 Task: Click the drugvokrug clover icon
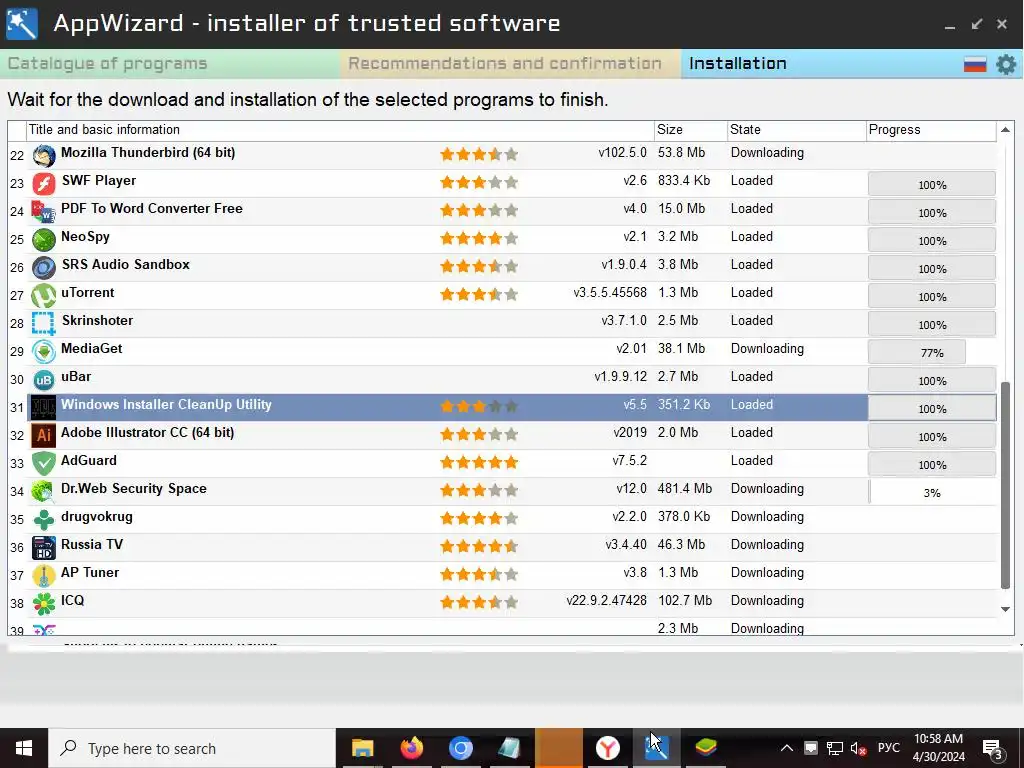point(44,520)
